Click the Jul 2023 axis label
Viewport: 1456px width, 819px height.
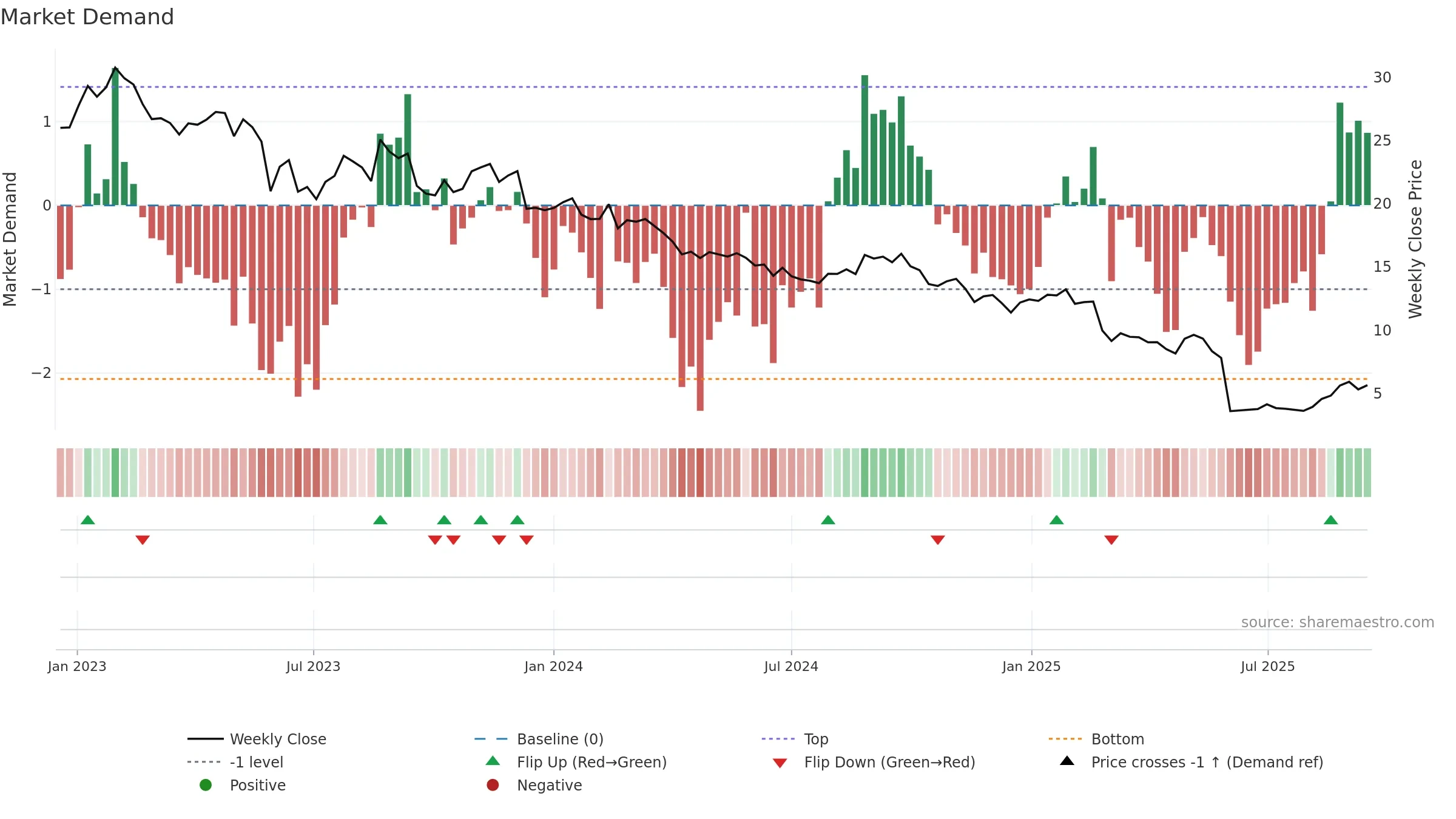pos(313,666)
